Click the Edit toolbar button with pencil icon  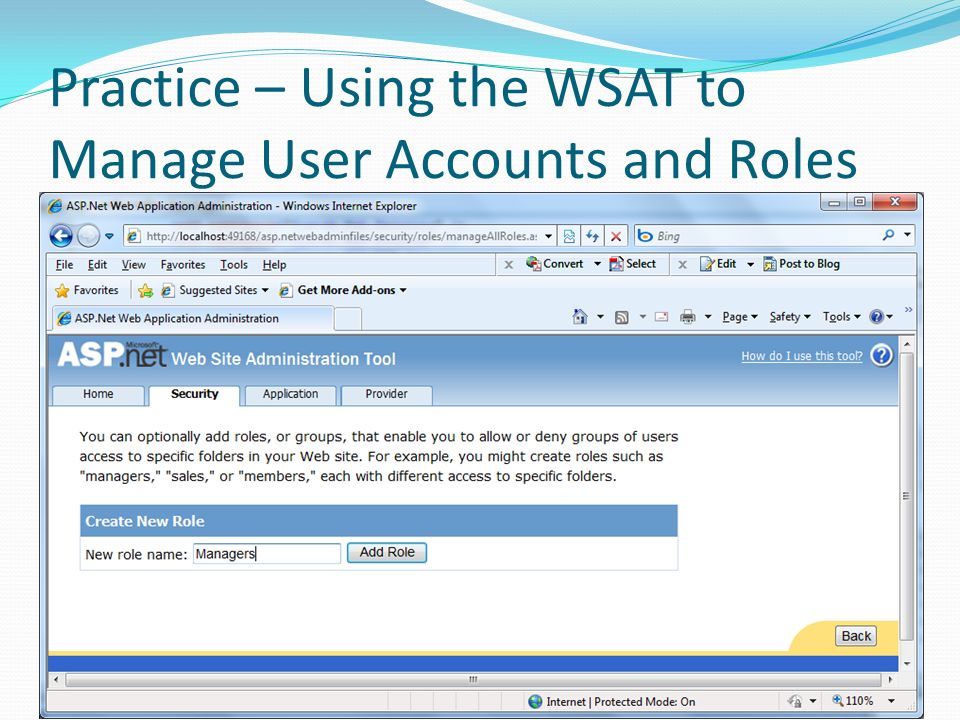point(718,264)
